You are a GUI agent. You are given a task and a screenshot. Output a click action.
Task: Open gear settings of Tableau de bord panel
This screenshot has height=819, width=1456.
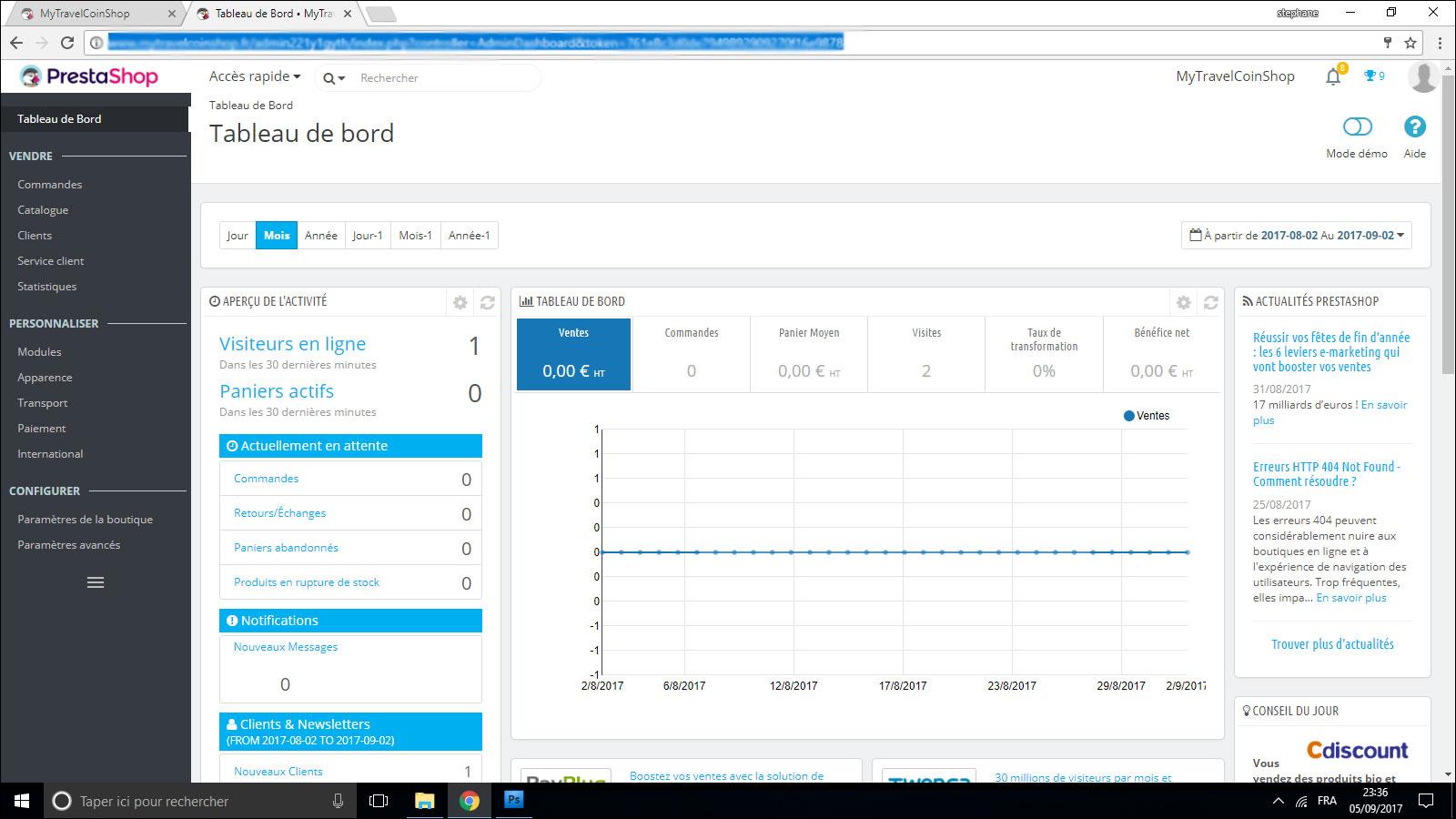pos(1183,302)
